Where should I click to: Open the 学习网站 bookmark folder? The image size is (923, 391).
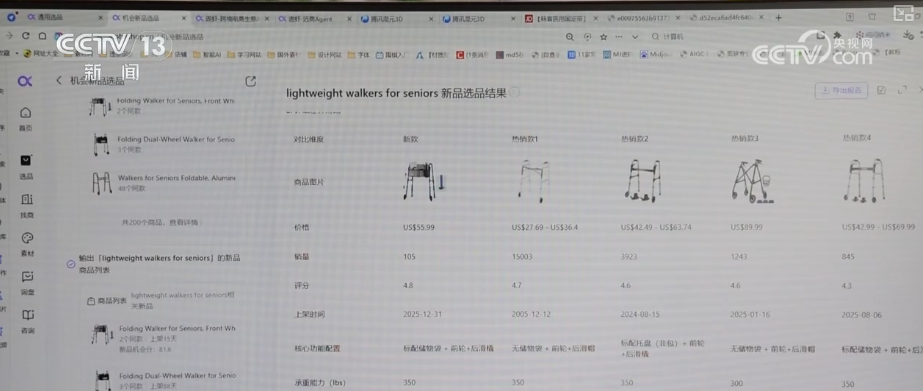[243, 54]
